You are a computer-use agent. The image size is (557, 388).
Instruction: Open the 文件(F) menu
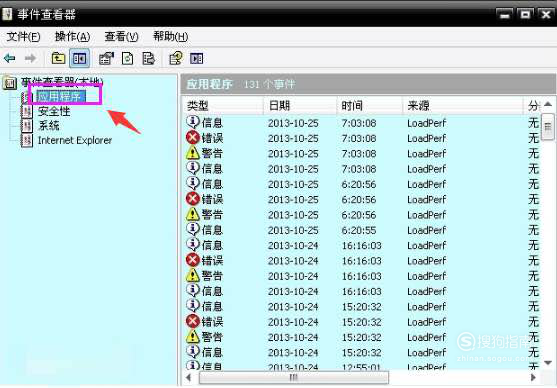23,37
